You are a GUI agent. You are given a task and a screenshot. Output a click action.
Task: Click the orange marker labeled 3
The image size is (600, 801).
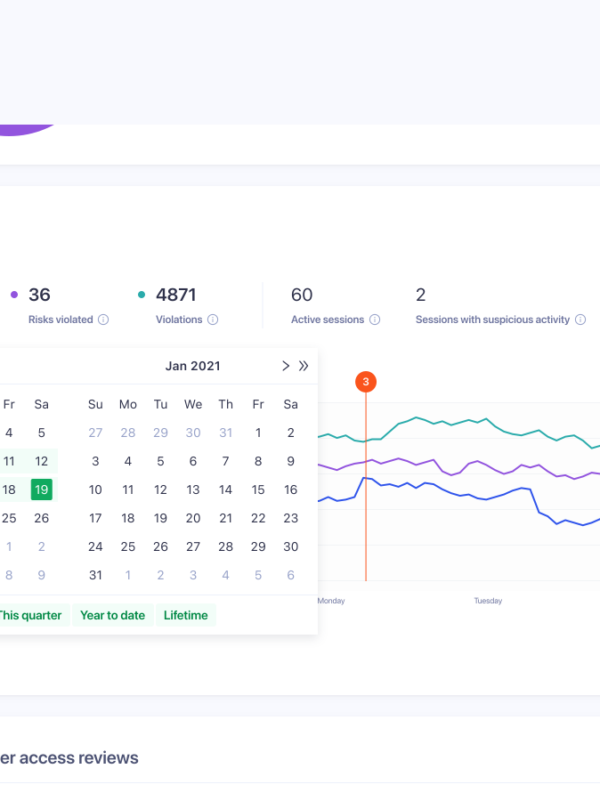[366, 381]
